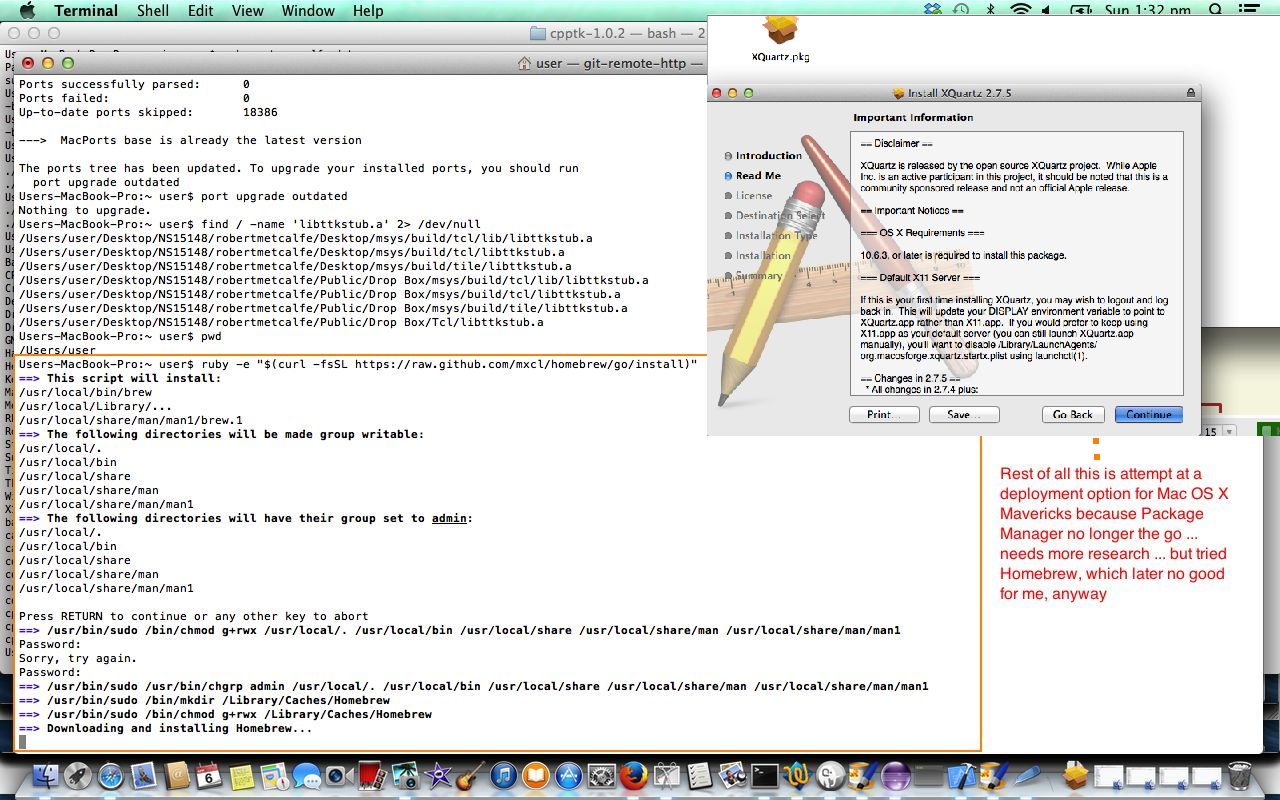
Task: Open Spotlight search
Action: pos(1215,11)
